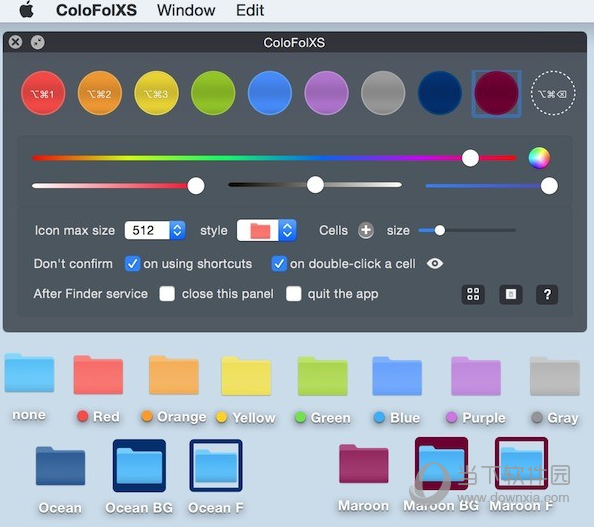Open the Window menu
594x527 pixels.
[x=186, y=10]
